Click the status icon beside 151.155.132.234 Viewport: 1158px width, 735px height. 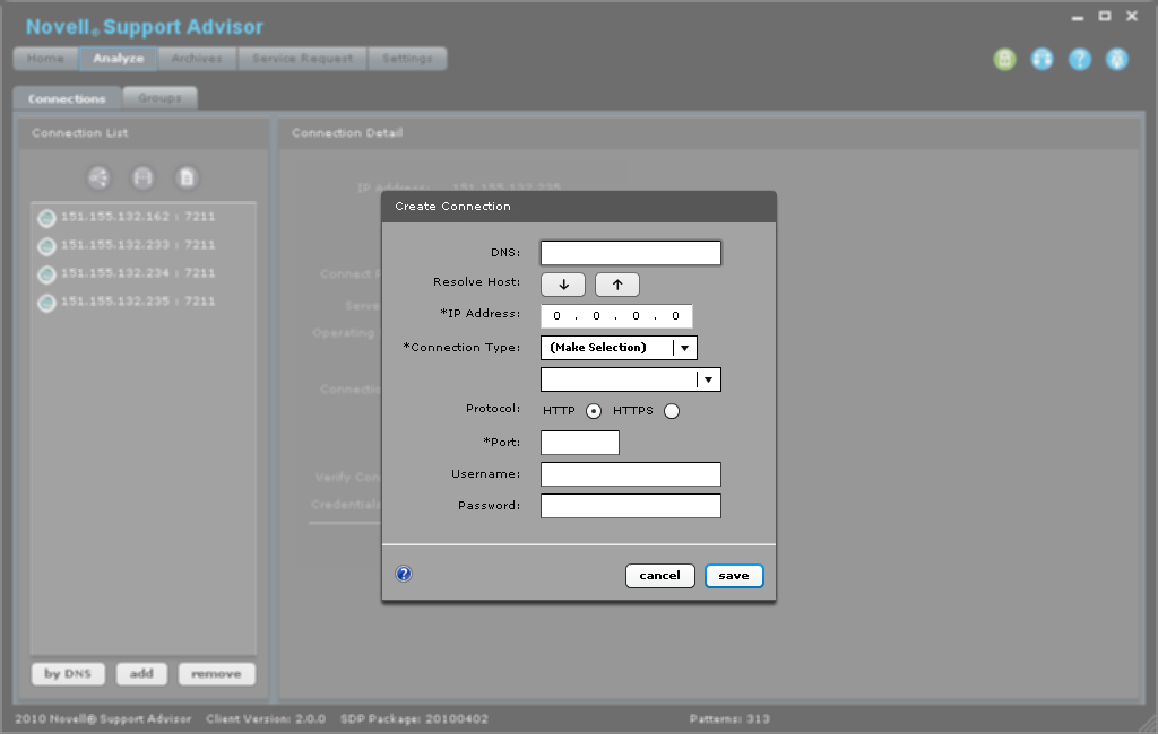click(47, 275)
